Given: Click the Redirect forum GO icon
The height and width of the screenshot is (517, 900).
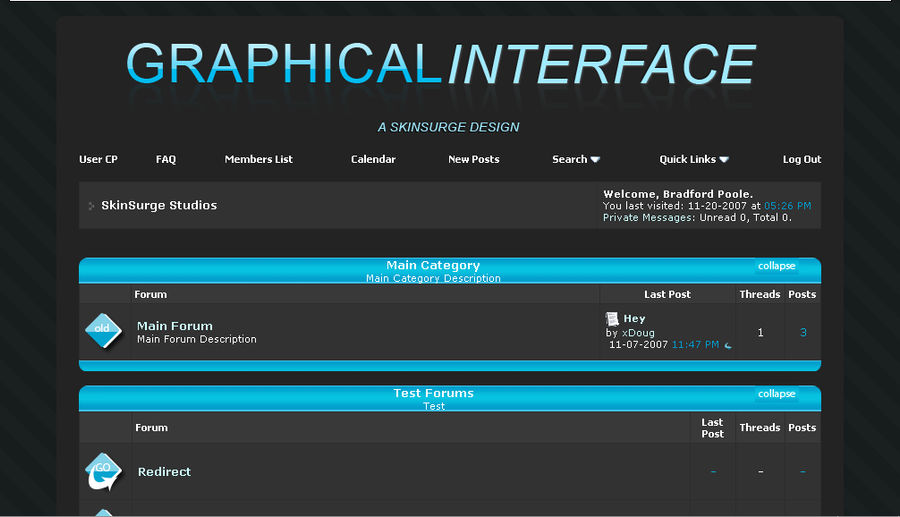Looking at the screenshot, I should click(x=103, y=472).
